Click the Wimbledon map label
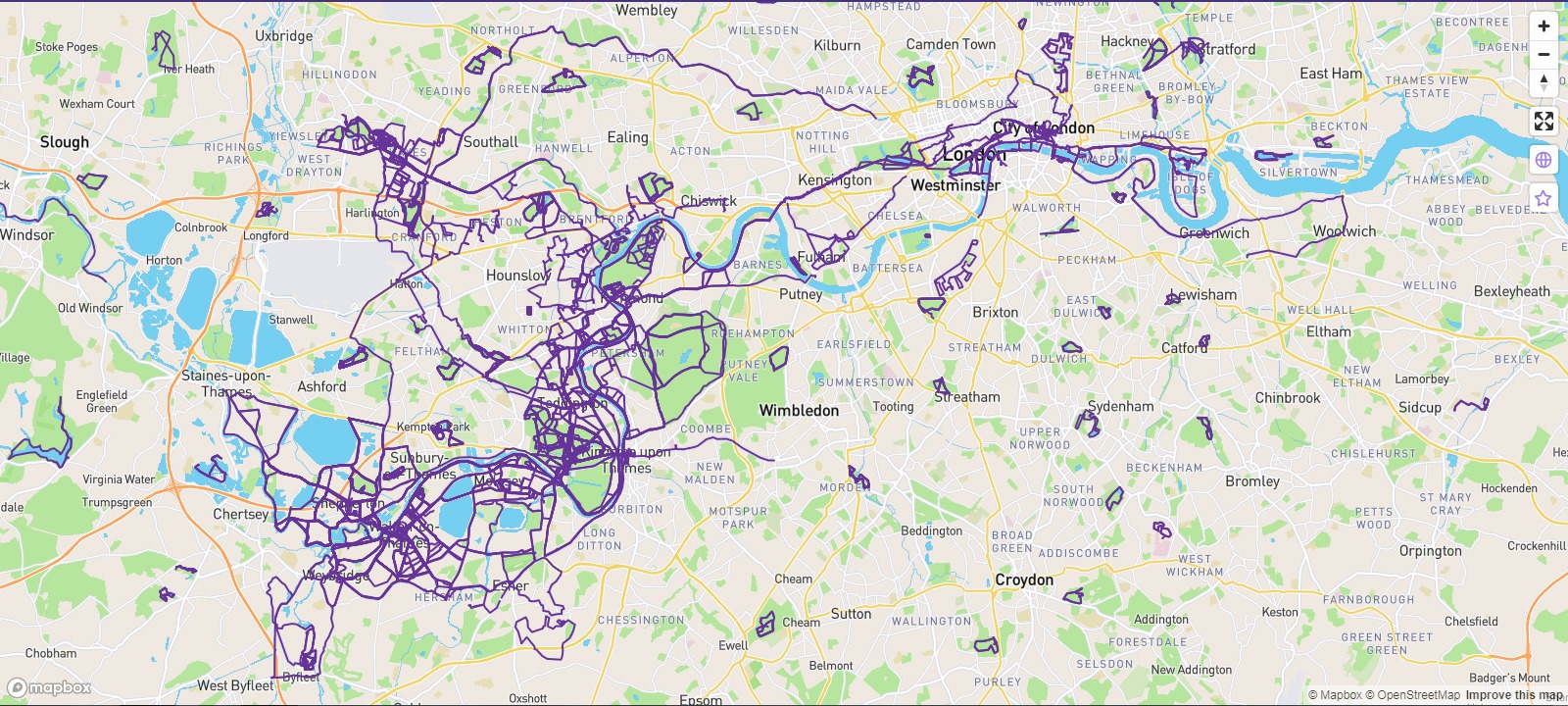Screen dimensions: 1568x706 click(x=799, y=411)
